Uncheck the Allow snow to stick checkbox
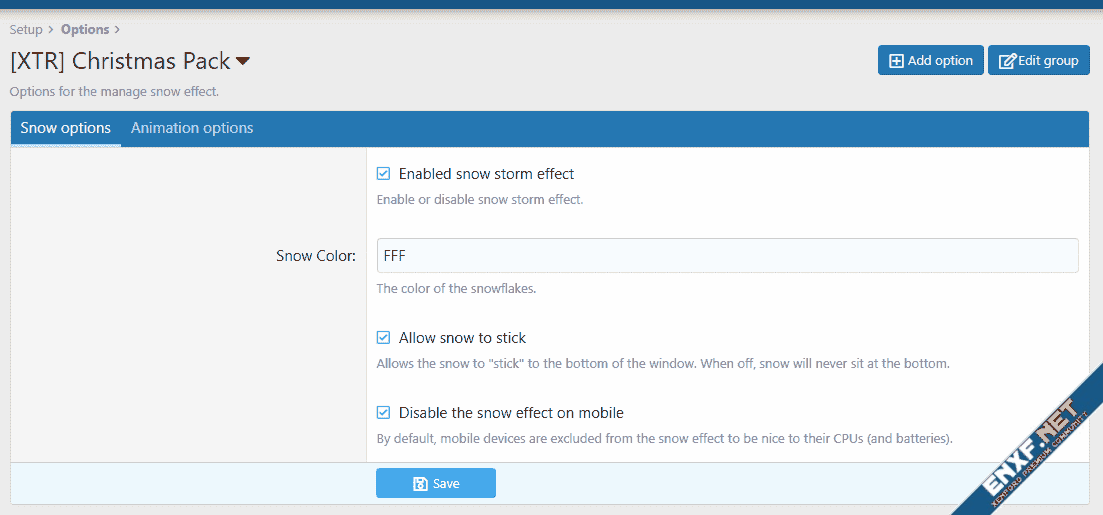Image resolution: width=1103 pixels, height=515 pixels. tap(383, 338)
